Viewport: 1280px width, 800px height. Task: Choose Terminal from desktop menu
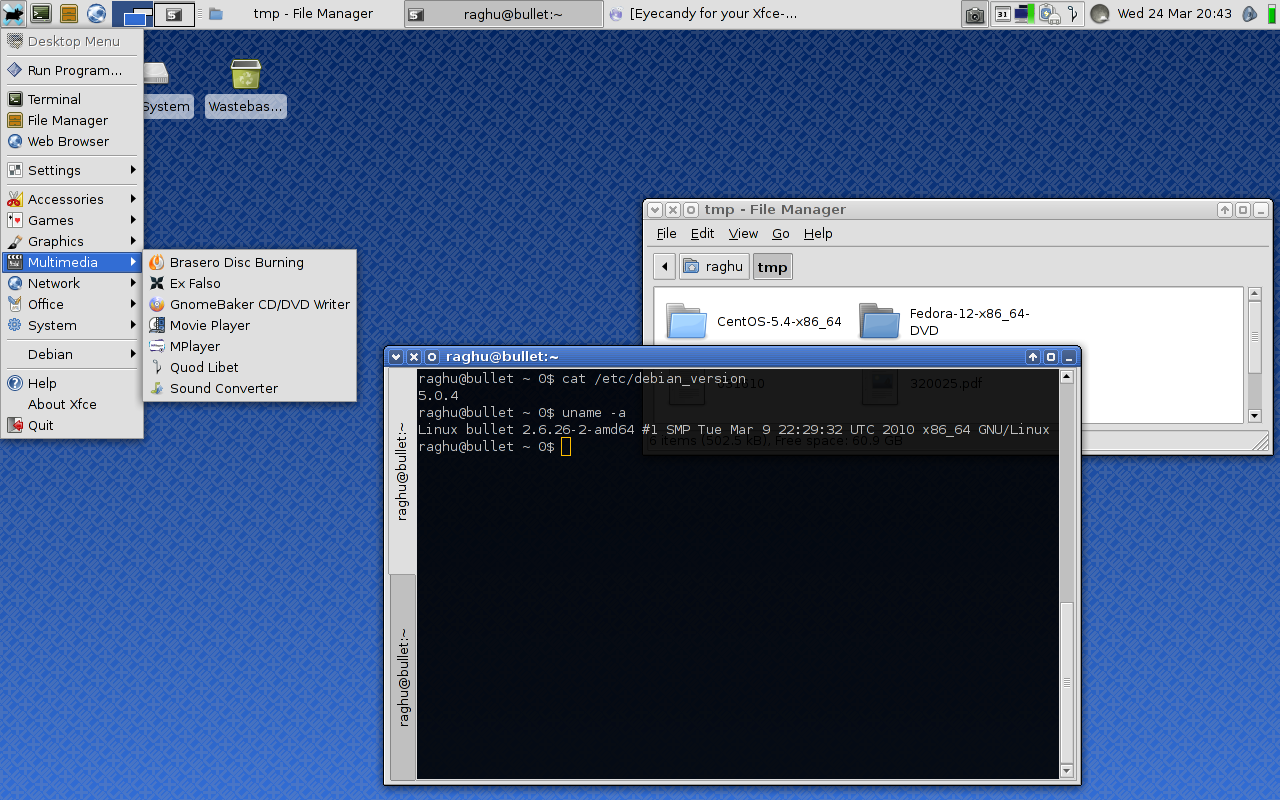(72, 99)
